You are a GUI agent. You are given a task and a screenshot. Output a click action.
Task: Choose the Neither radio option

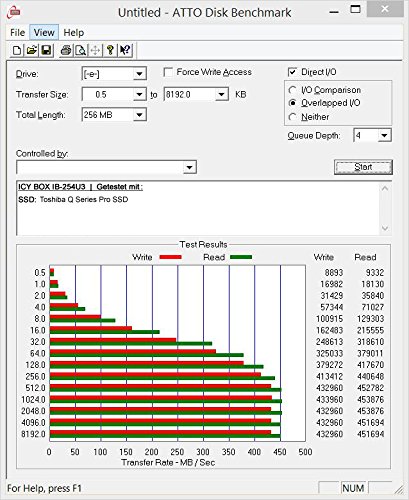[292, 117]
